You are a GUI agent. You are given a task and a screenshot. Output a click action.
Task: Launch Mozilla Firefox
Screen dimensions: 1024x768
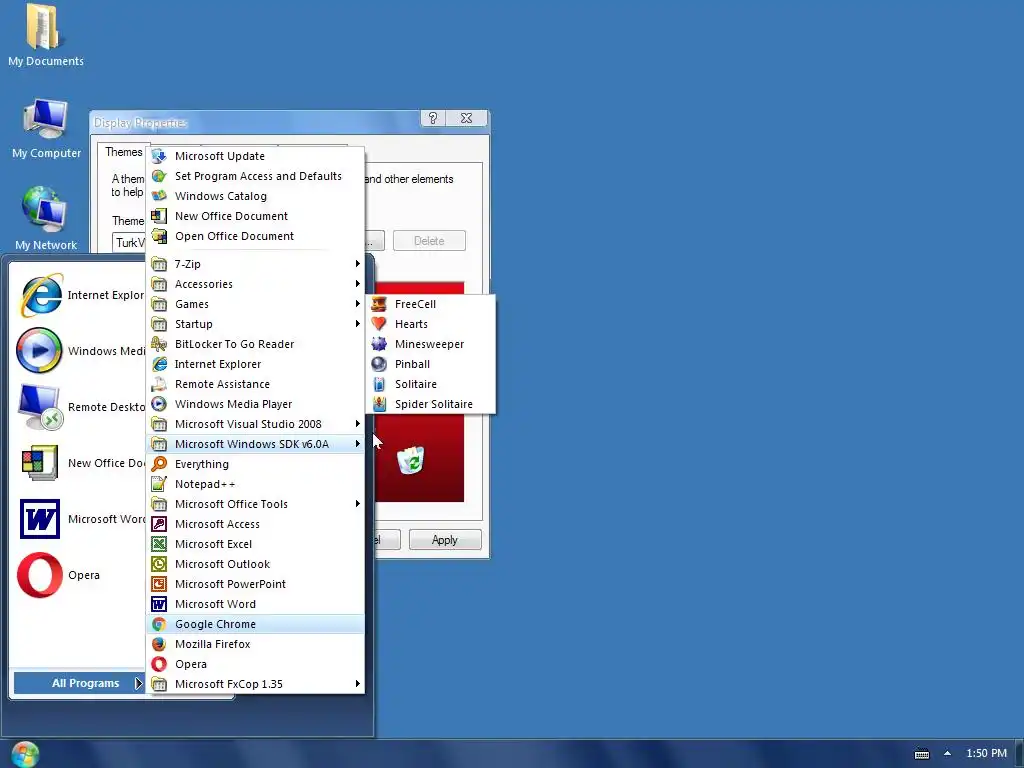point(255,644)
